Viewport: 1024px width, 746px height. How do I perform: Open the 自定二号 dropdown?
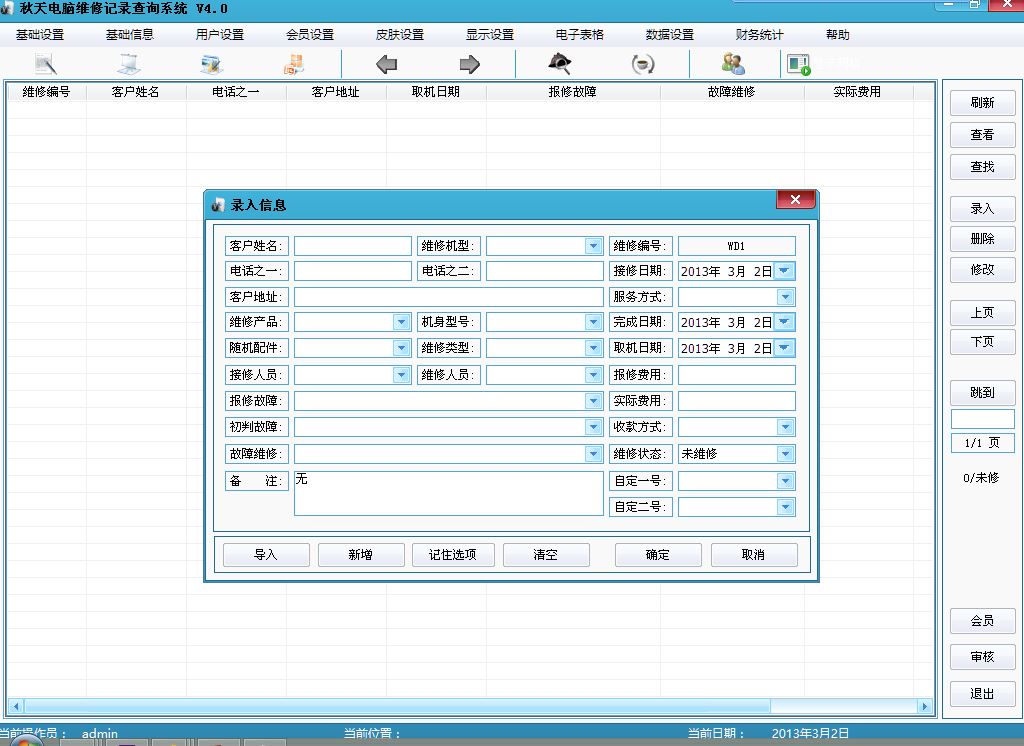point(785,507)
